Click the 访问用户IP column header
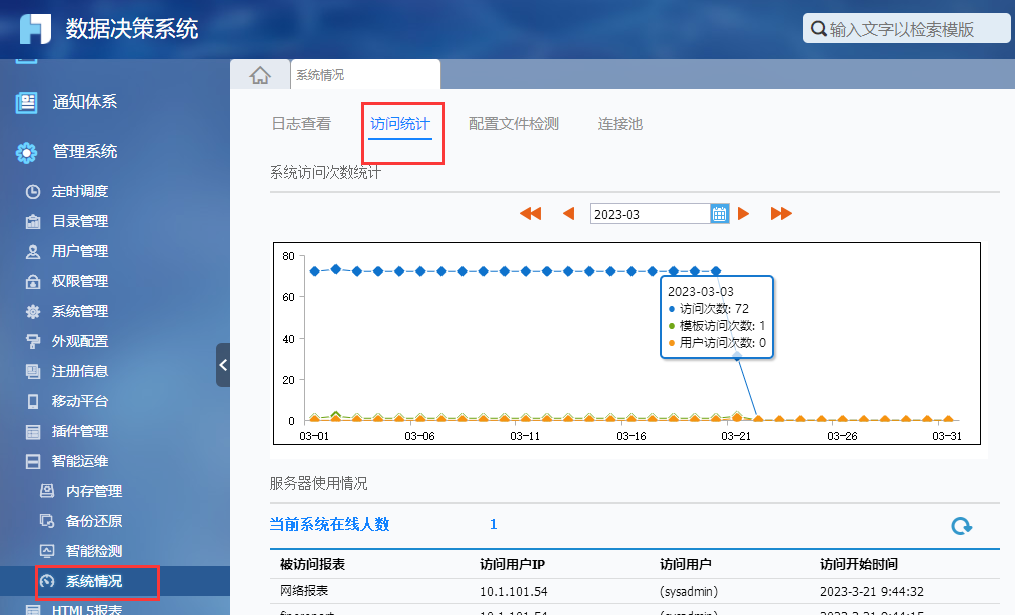1015x615 pixels. click(513, 565)
